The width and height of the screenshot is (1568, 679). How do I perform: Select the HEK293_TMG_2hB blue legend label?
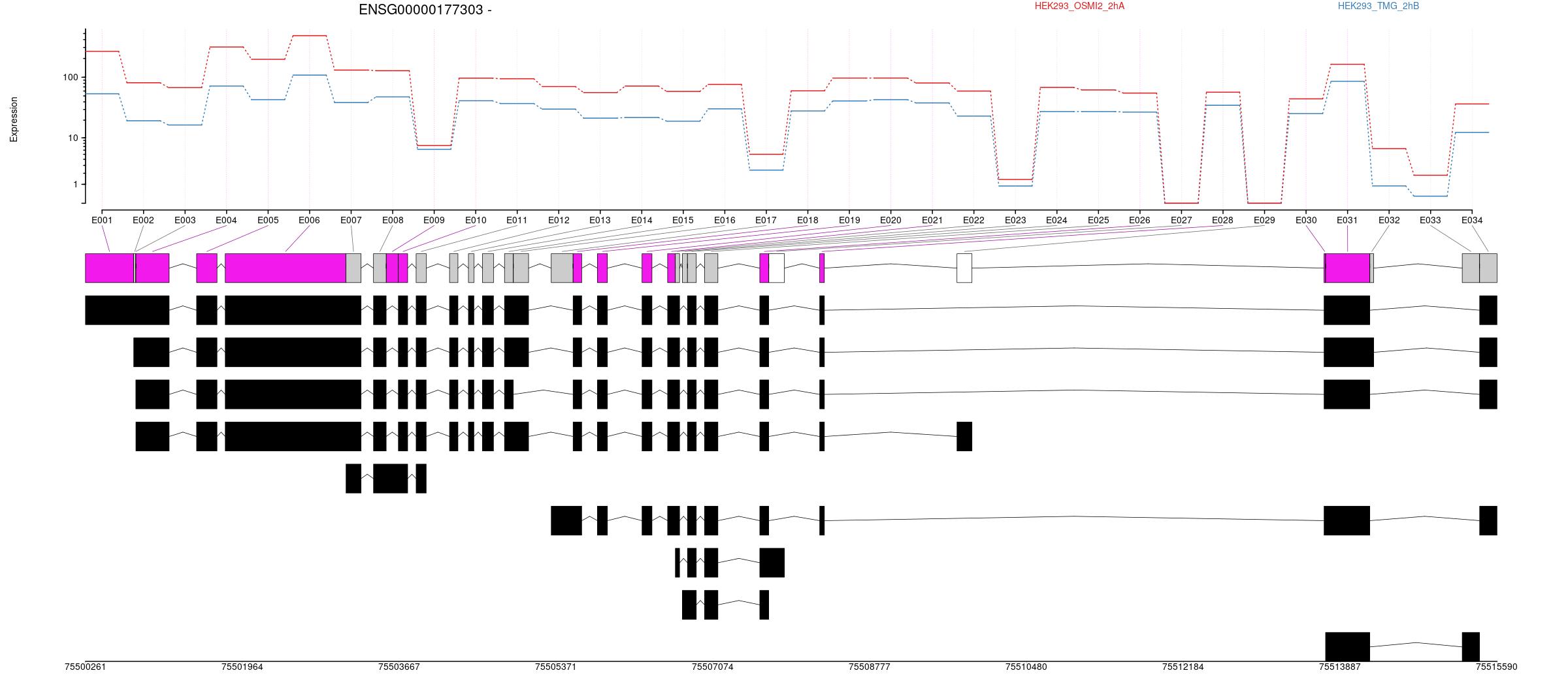coord(1379,6)
